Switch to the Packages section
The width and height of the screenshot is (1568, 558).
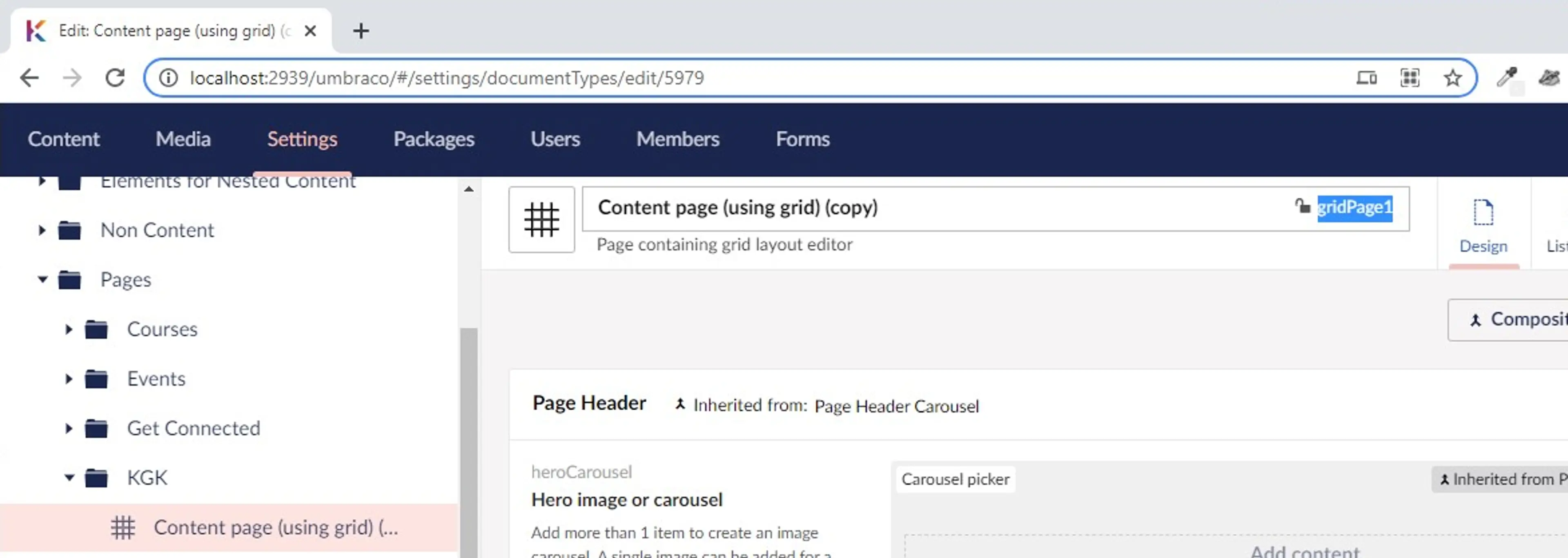pyautogui.click(x=433, y=140)
